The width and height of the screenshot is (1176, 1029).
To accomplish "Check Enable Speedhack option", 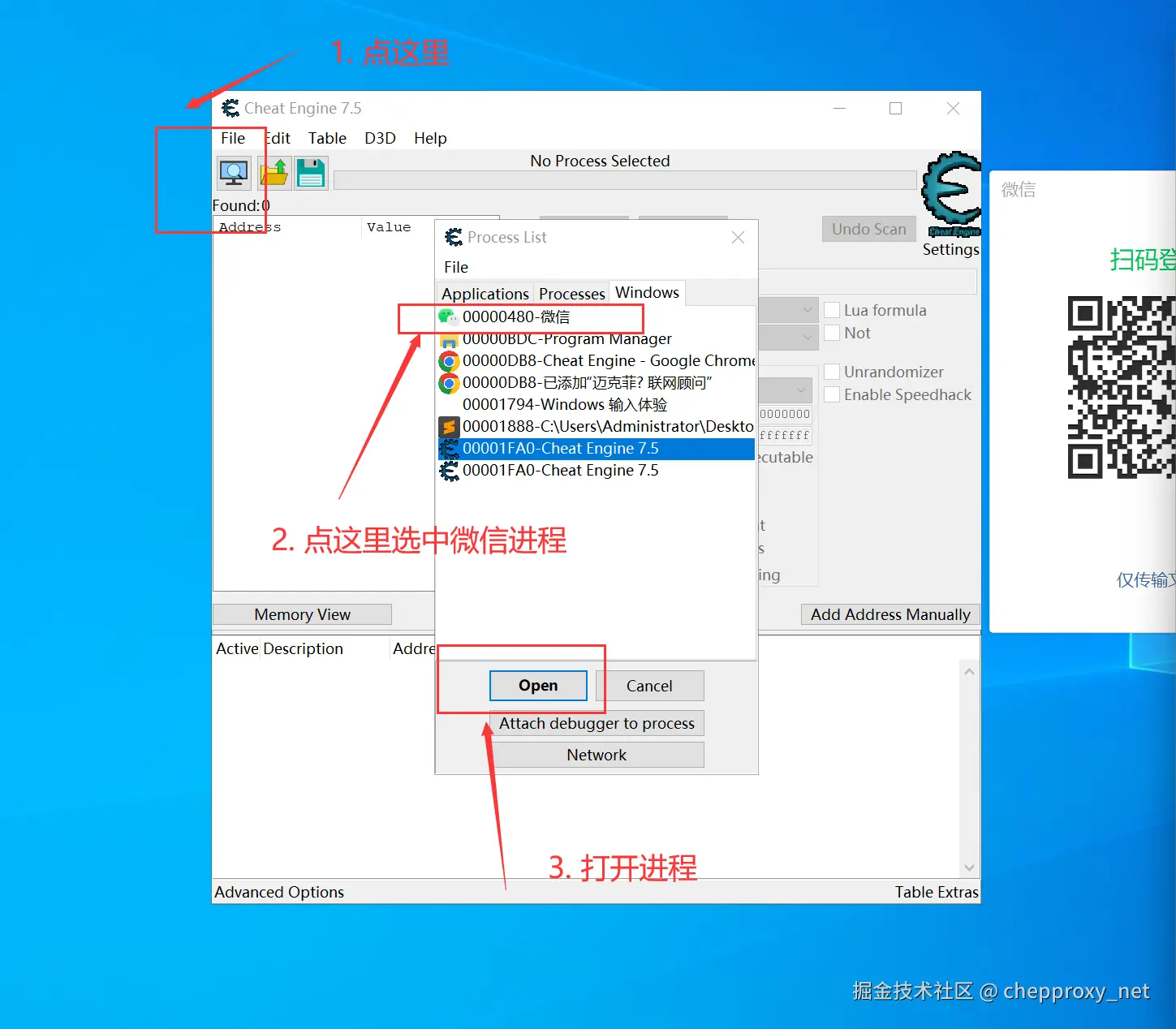I will pyautogui.click(x=832, y=394).
